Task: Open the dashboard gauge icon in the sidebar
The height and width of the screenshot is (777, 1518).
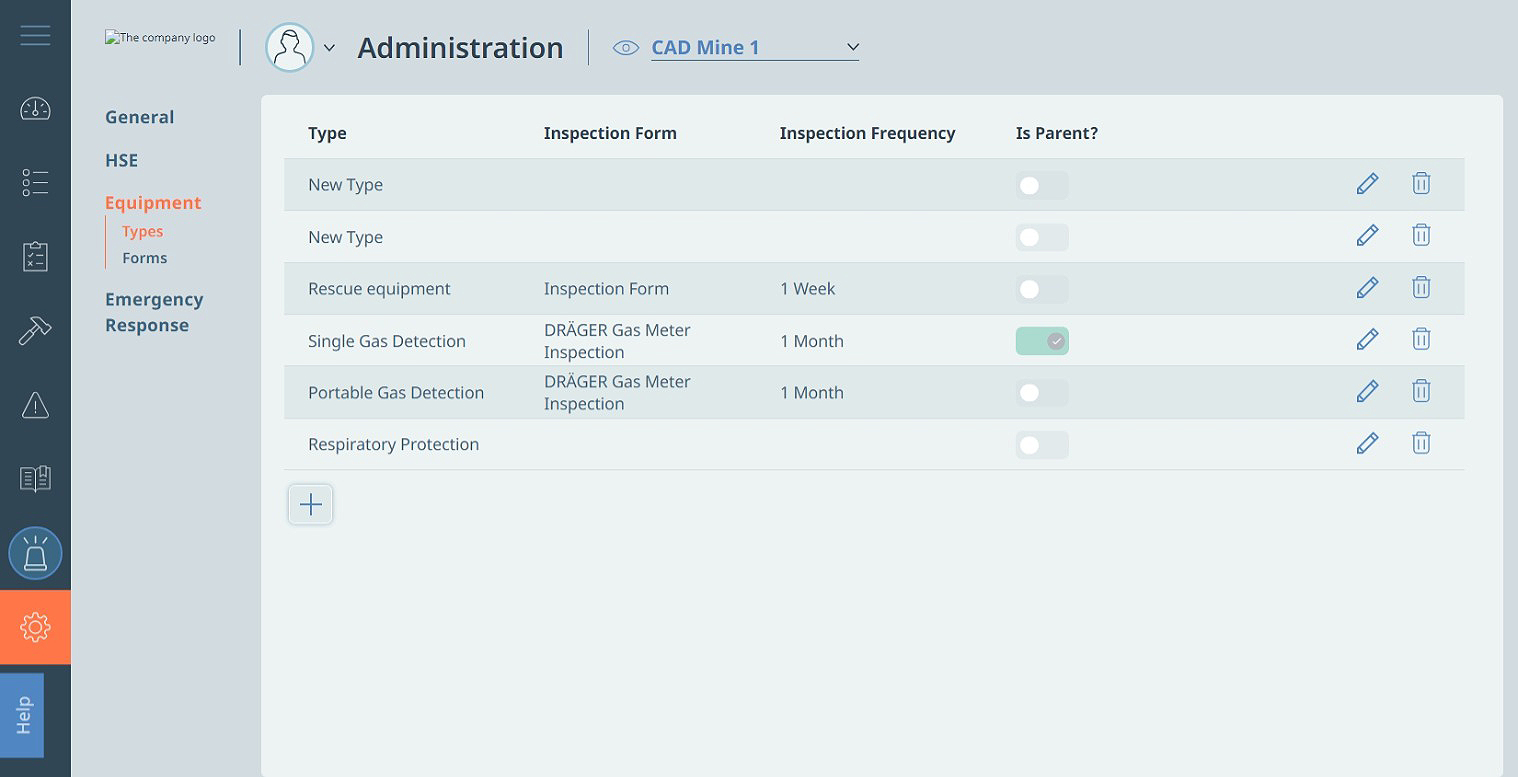Action: [35, 108]
